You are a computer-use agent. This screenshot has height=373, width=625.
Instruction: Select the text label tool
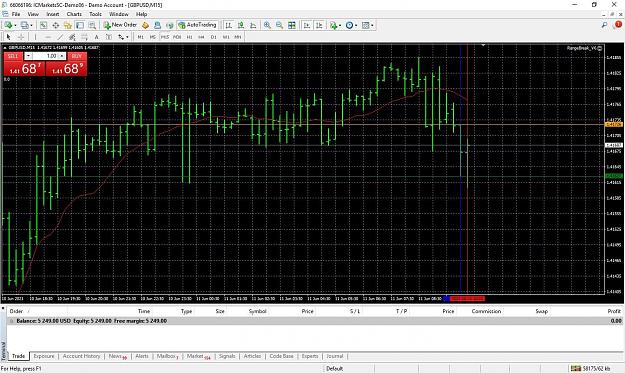click(109, 37)
